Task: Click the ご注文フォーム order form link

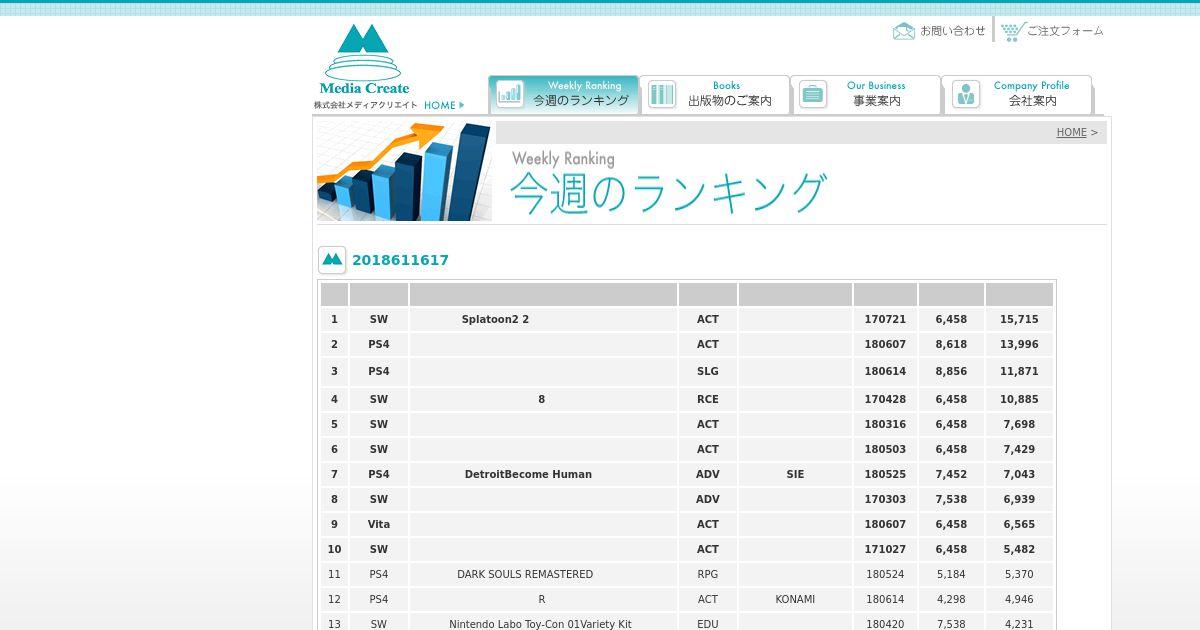Action: point(1065,31)
